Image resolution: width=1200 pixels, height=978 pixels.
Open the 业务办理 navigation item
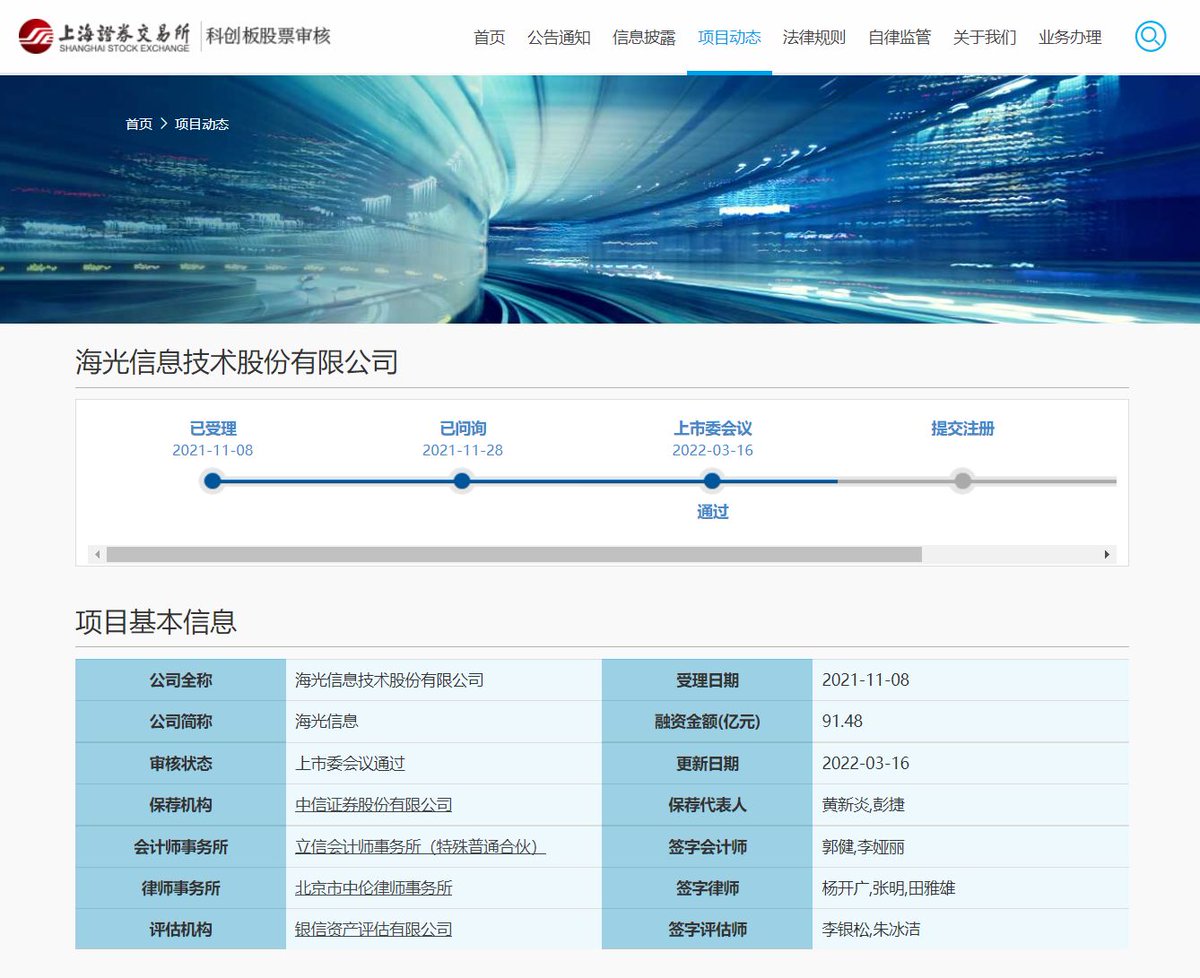1068,36
